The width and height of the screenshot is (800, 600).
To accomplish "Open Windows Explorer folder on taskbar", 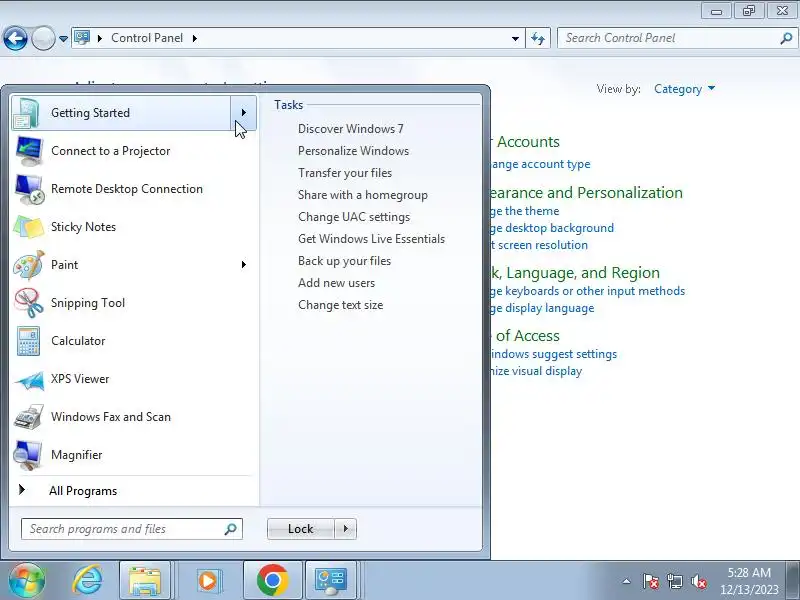I will pyautogui.click(x=145, y=580).
